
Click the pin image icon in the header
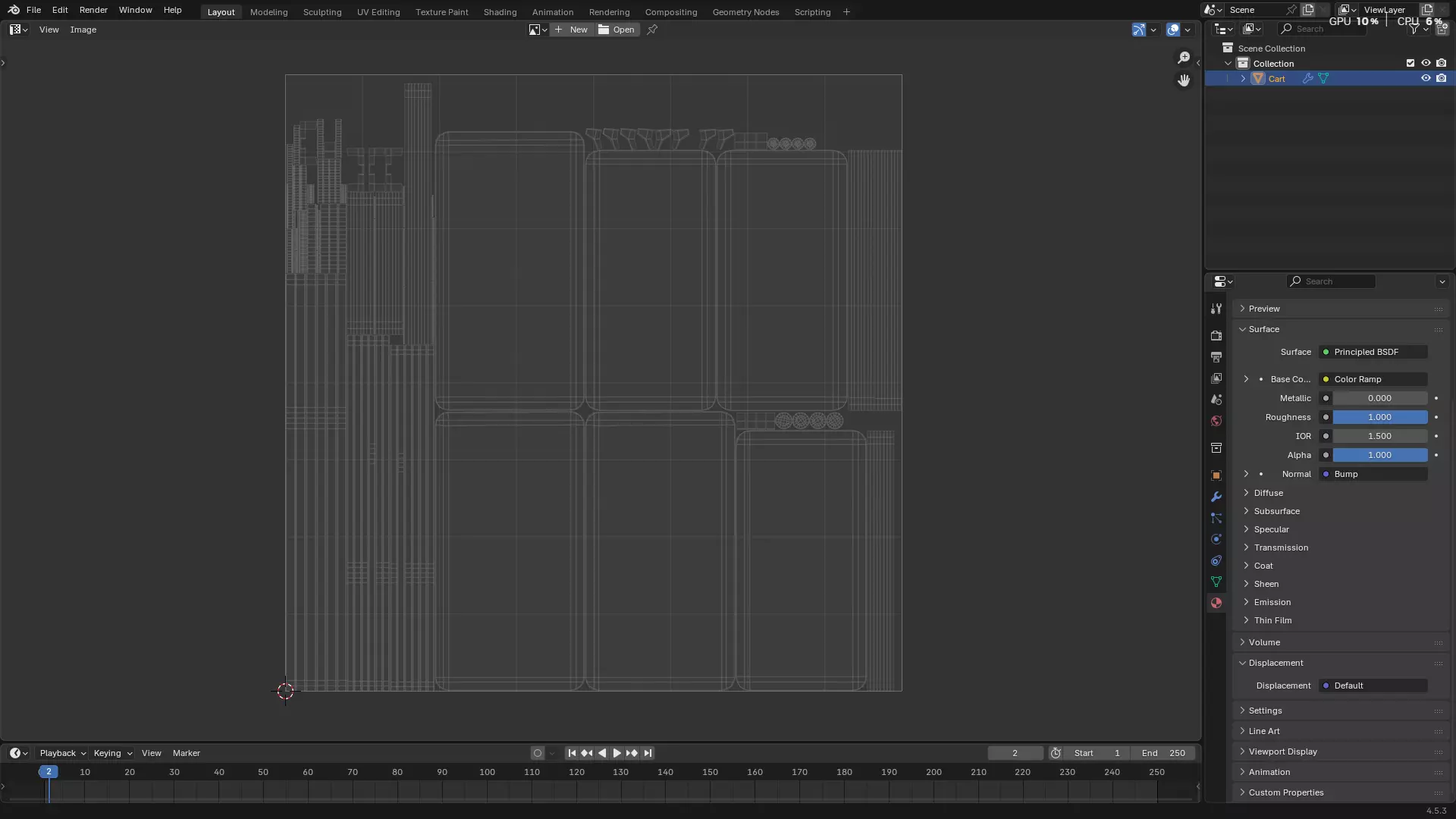tap(652, 30)
